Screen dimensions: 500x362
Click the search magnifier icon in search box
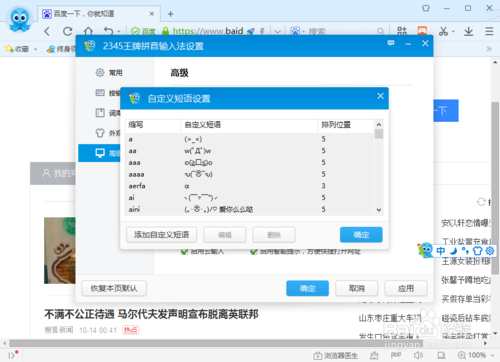tap(380, 31)
